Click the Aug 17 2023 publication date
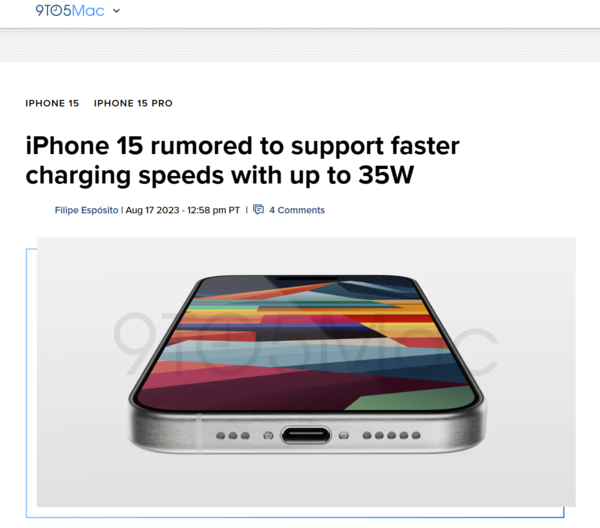This screenshot has width=600, height=528. [x=152, y=210]
